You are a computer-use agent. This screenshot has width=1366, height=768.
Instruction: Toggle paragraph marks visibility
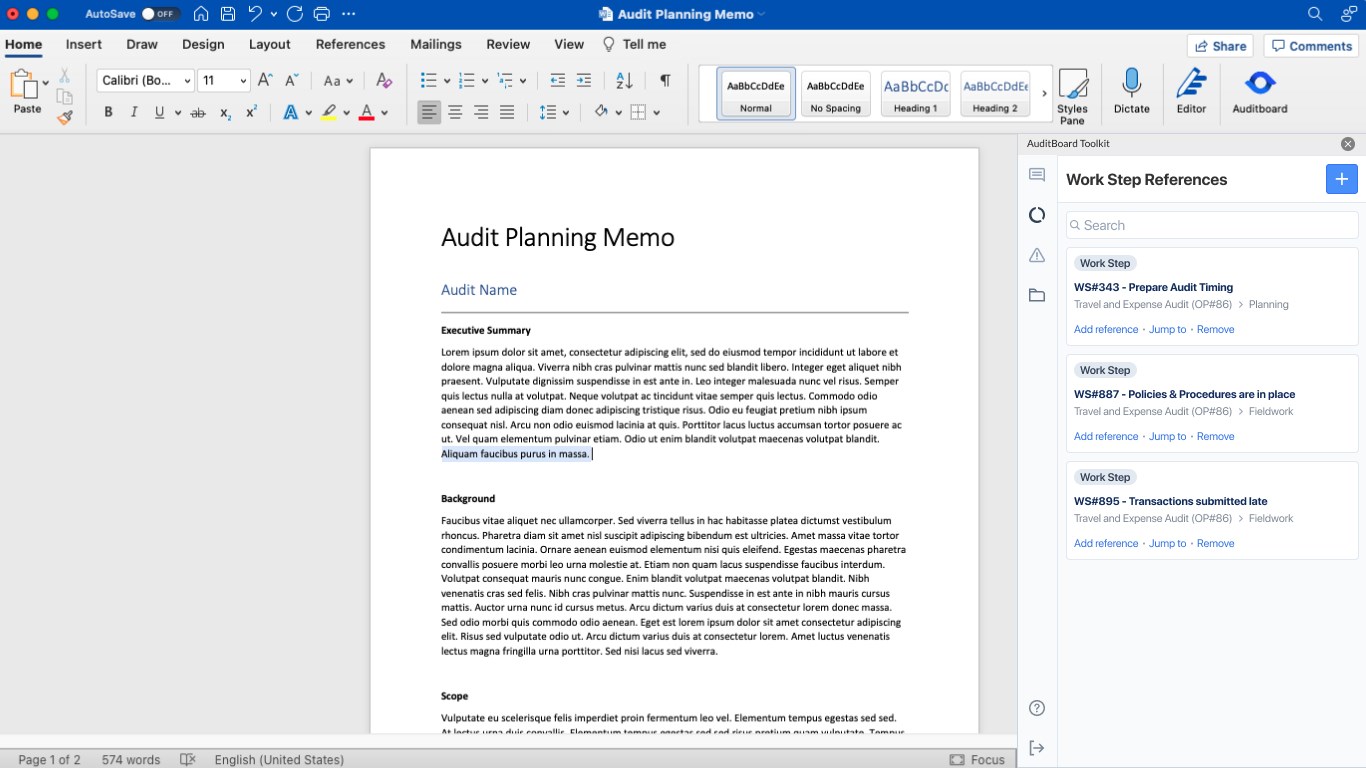(x=665, y=81)
